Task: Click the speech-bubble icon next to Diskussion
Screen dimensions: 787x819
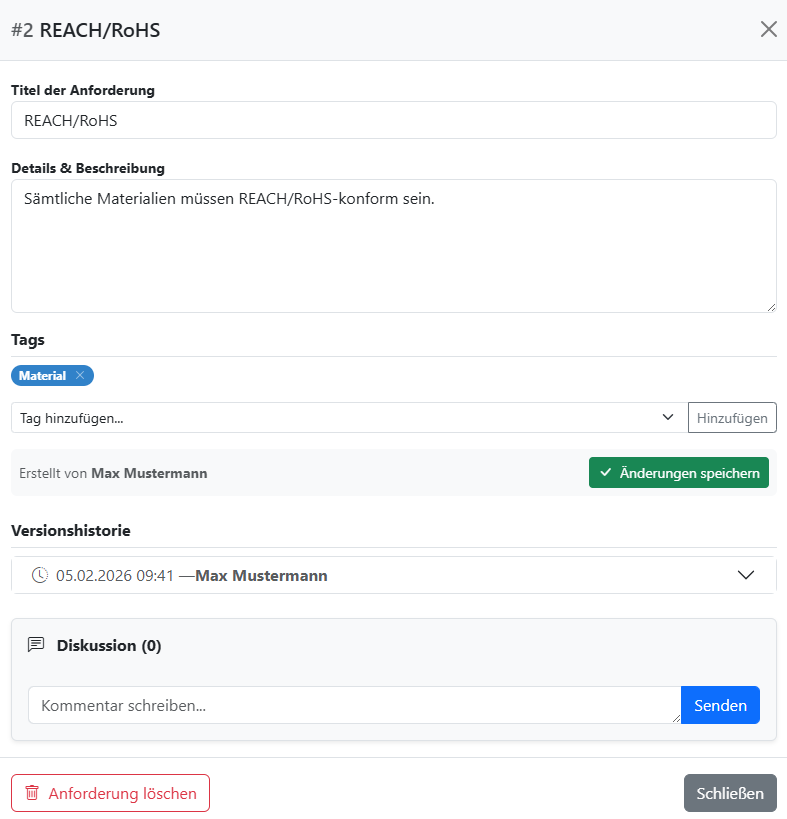Action: click(x=35, y=644)
